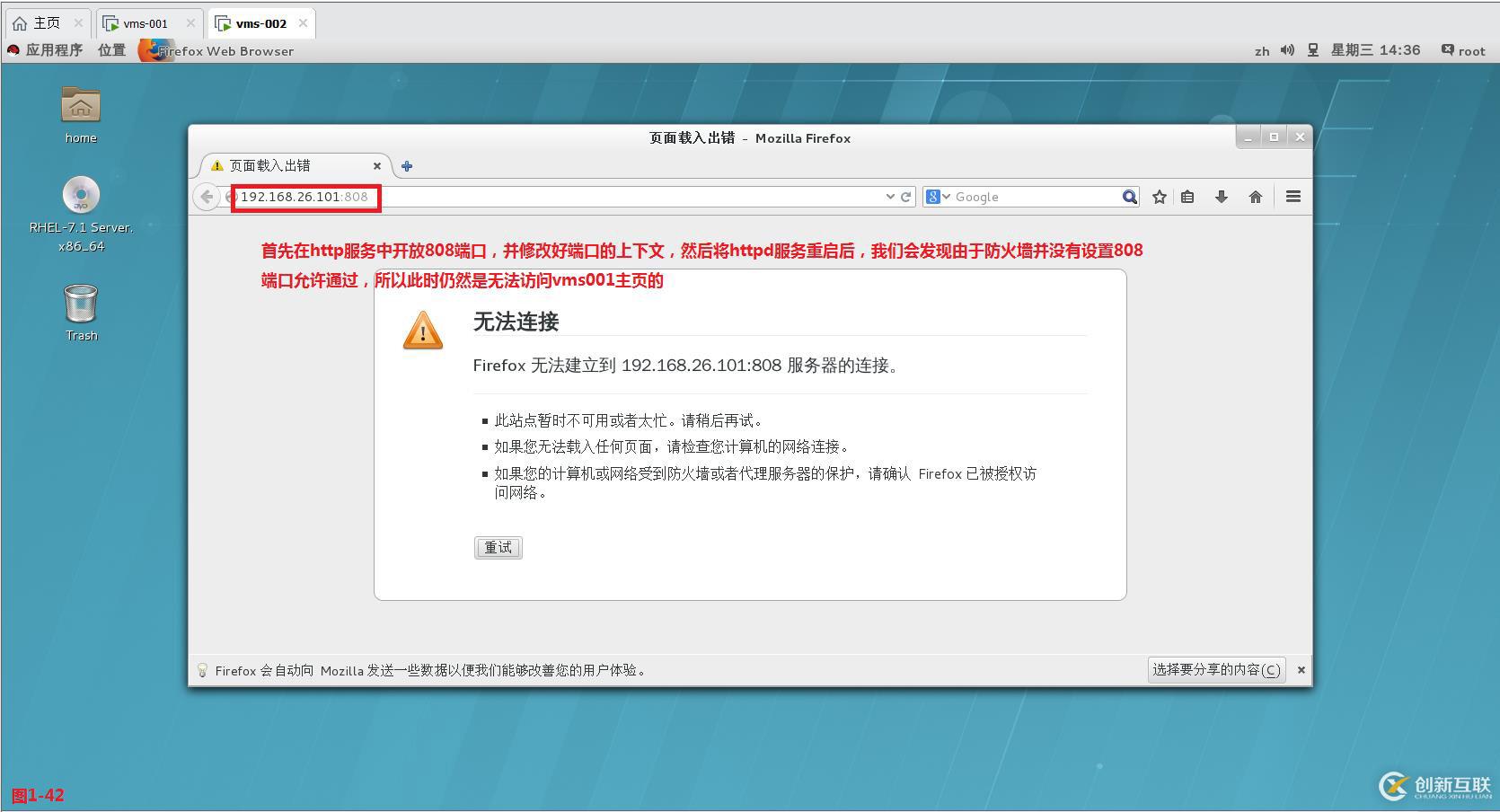Open Firefox hamburger menu

1293,196
